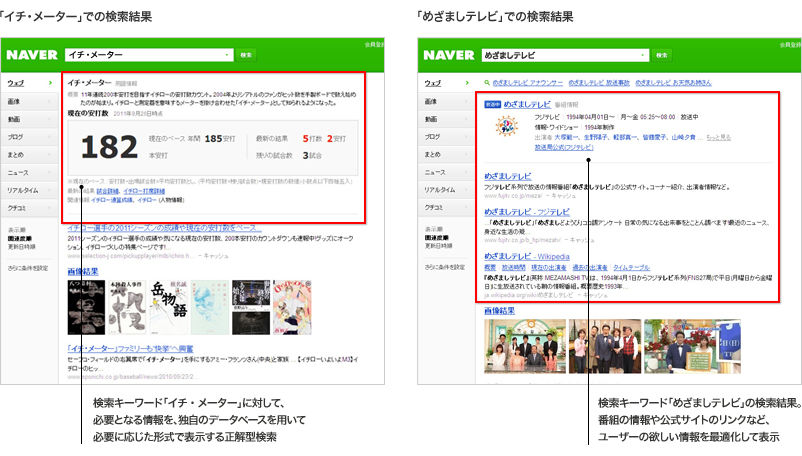Screen dimensions: 802x456
Task: Sort イチ・メーター results by 更新日時順
Action: tap(21, 247)
